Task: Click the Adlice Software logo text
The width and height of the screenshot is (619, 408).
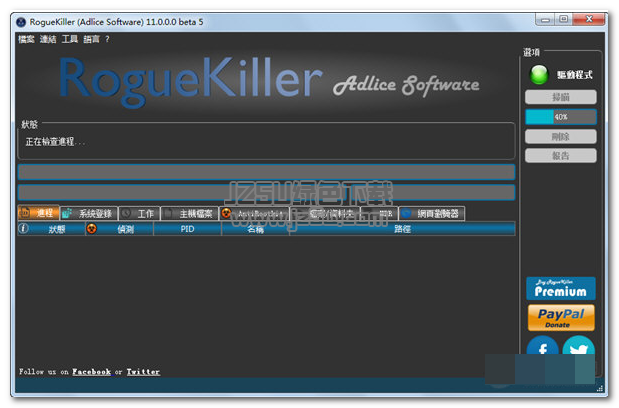Action: coord(406,84)
